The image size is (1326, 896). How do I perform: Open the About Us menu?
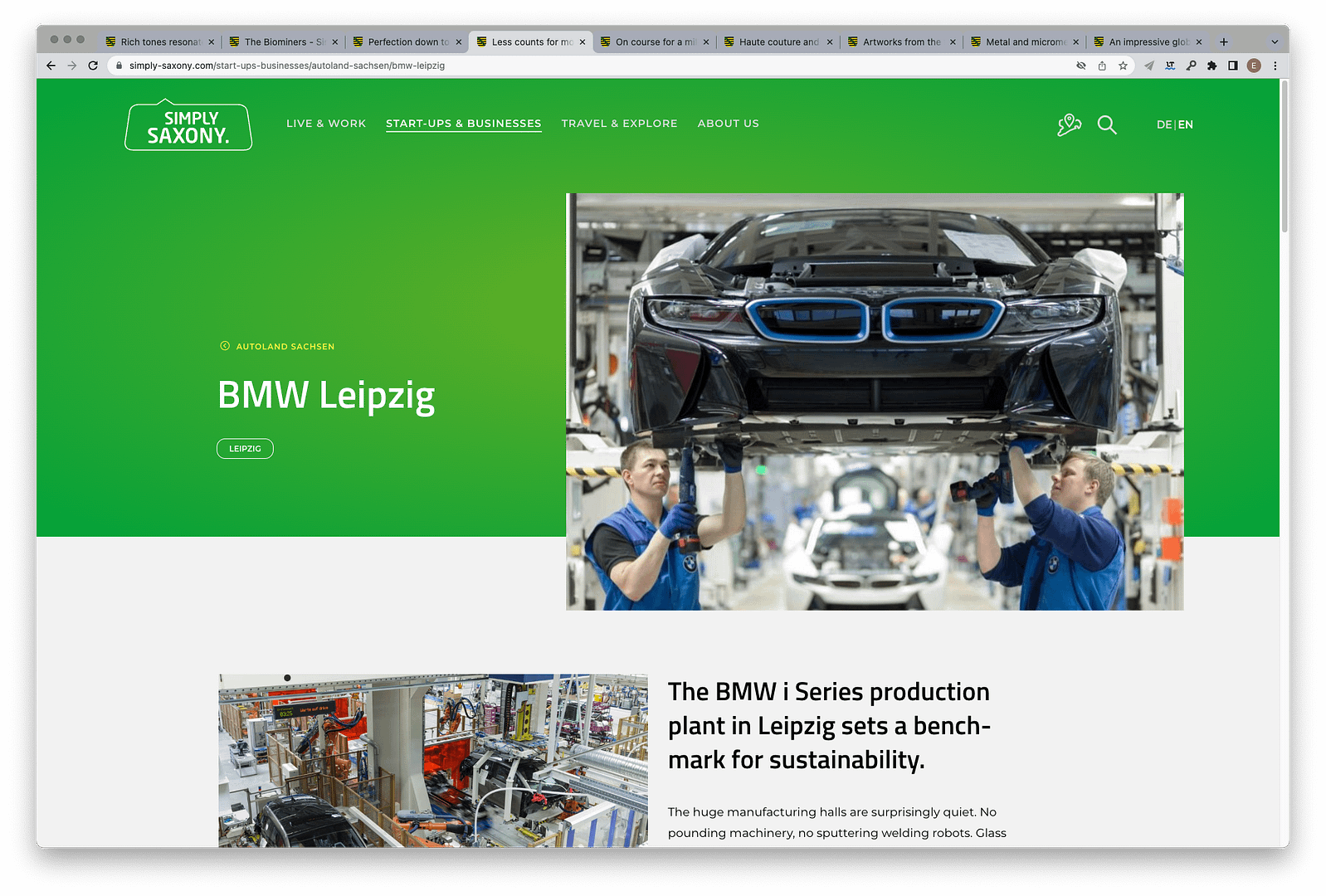(728, 124)
